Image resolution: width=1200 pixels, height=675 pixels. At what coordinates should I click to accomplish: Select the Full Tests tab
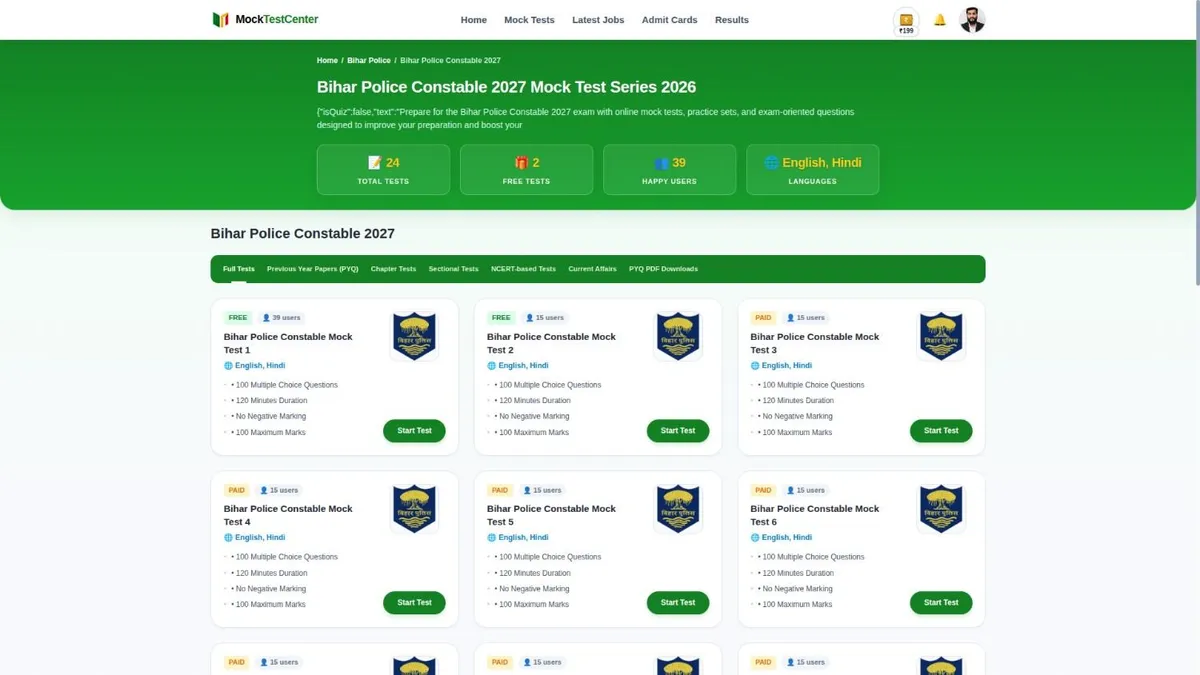(239, 269)
